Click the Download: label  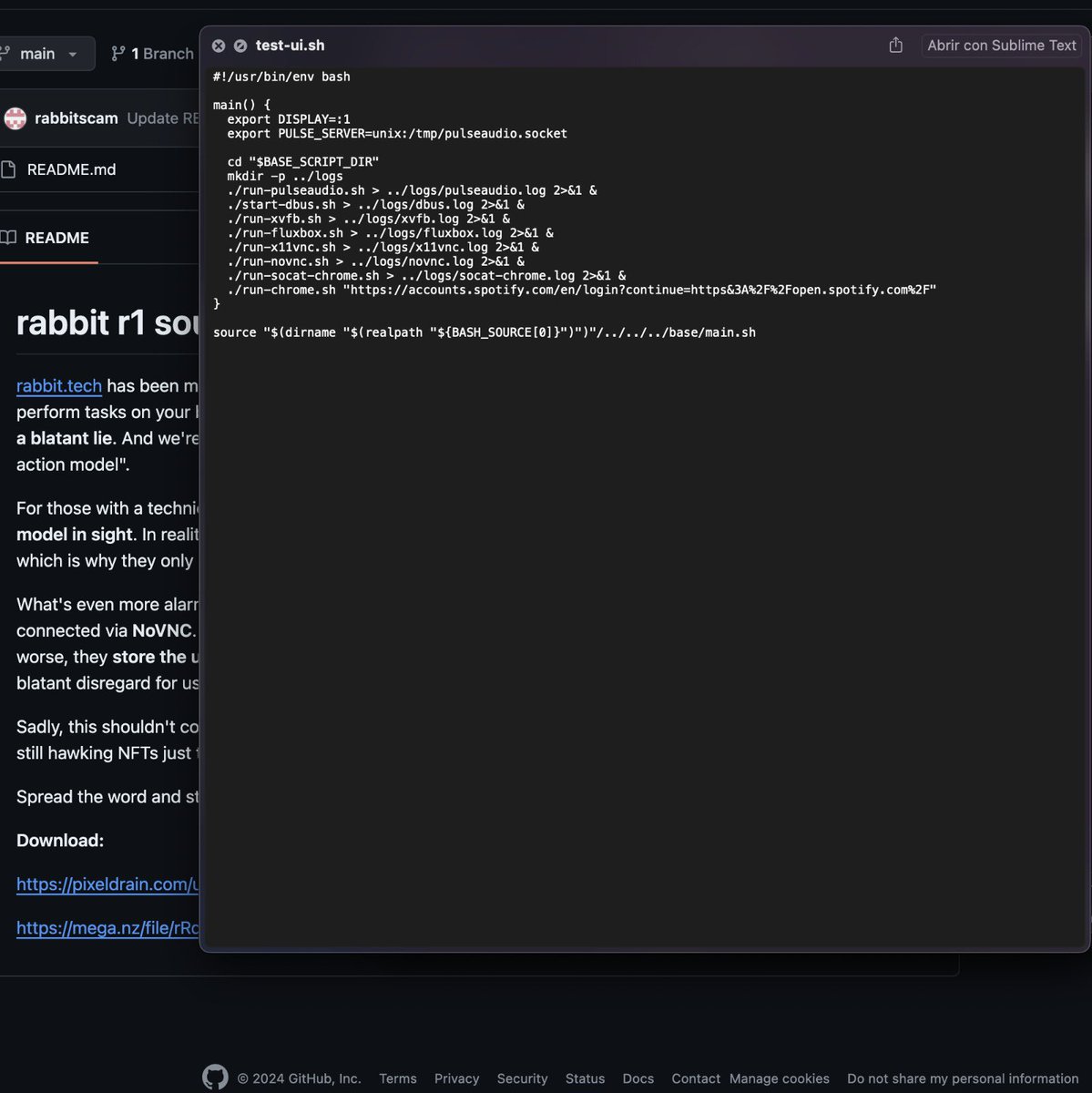click(60, 841)
